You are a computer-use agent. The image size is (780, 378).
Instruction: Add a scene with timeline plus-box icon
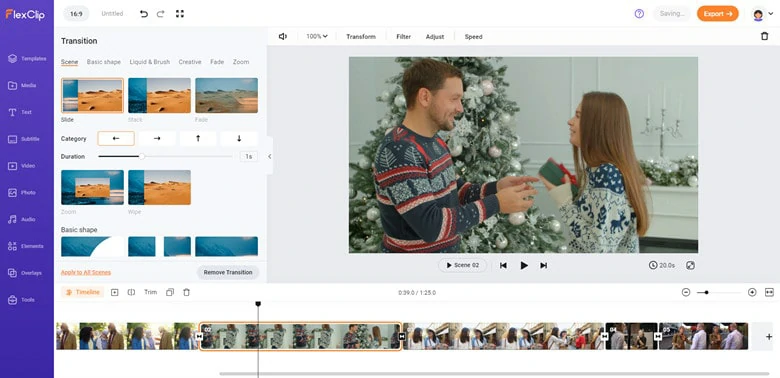coord(114,292)
